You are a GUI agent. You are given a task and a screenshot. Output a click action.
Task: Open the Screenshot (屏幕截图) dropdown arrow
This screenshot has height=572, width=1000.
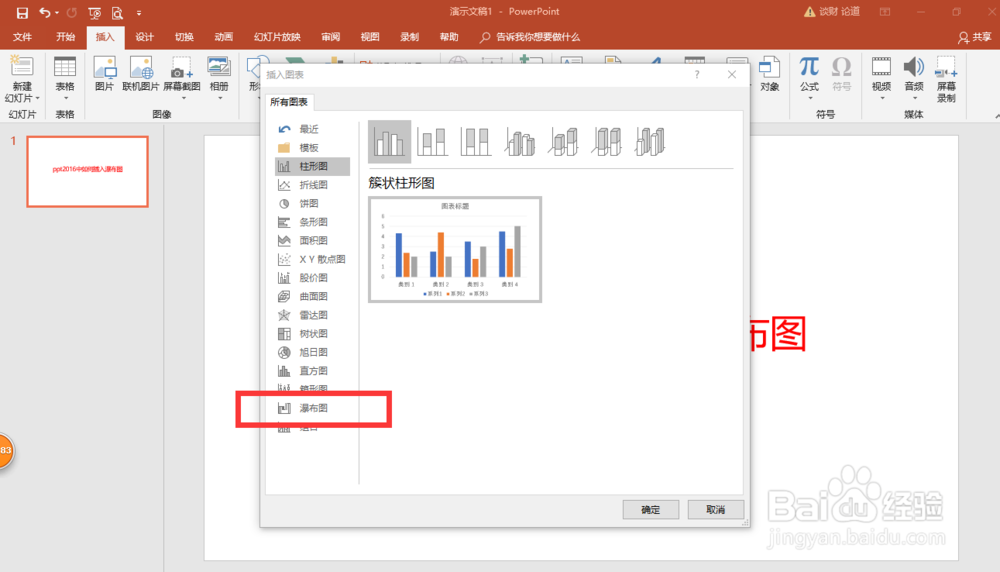(184, 98)
